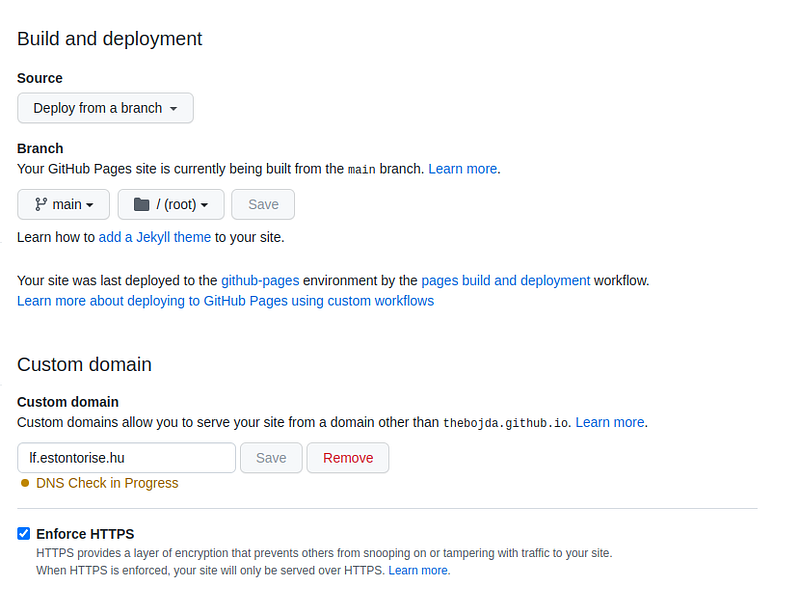
Task: Open pages build and deployment workflow link
Action: [505, 280]
